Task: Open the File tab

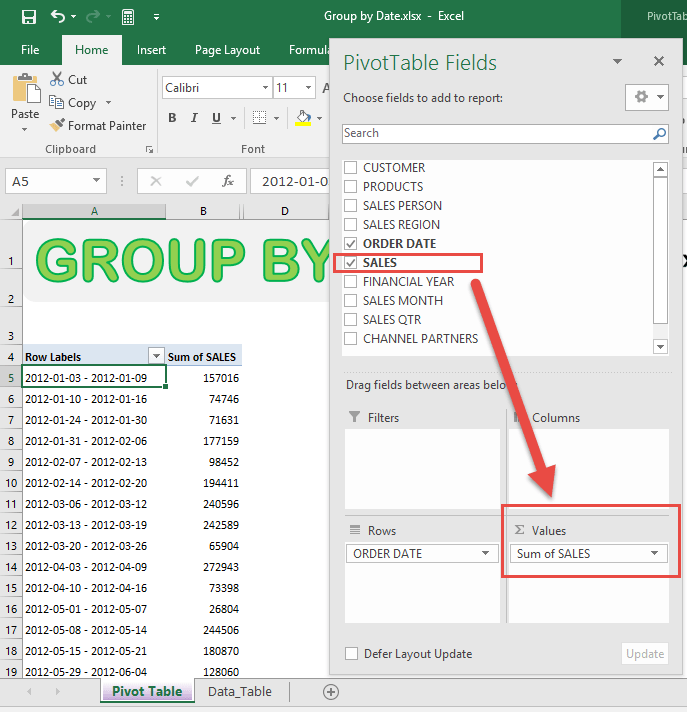Action: point(30,49)
